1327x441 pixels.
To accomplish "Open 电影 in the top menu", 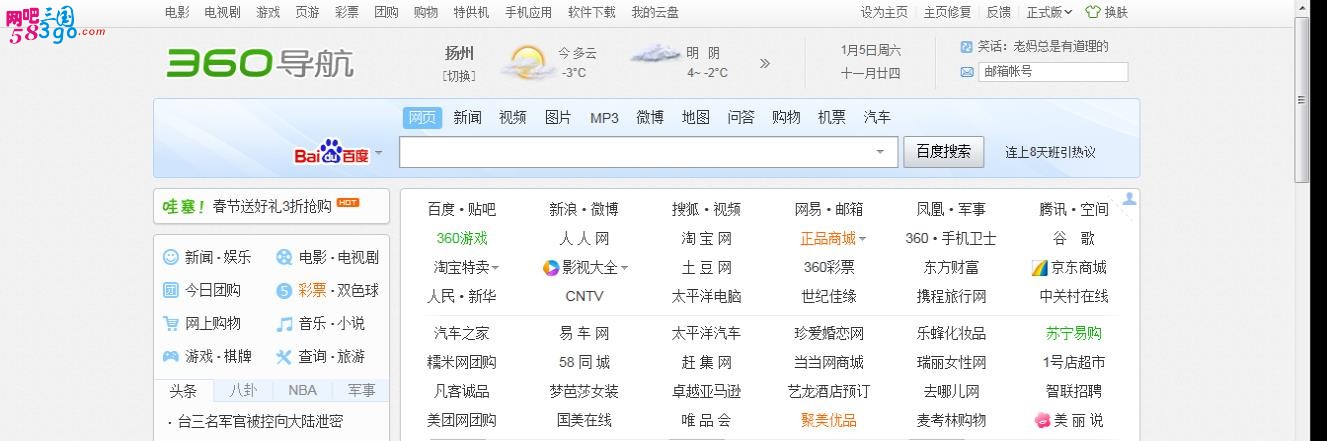I will (x=177, y=12).
